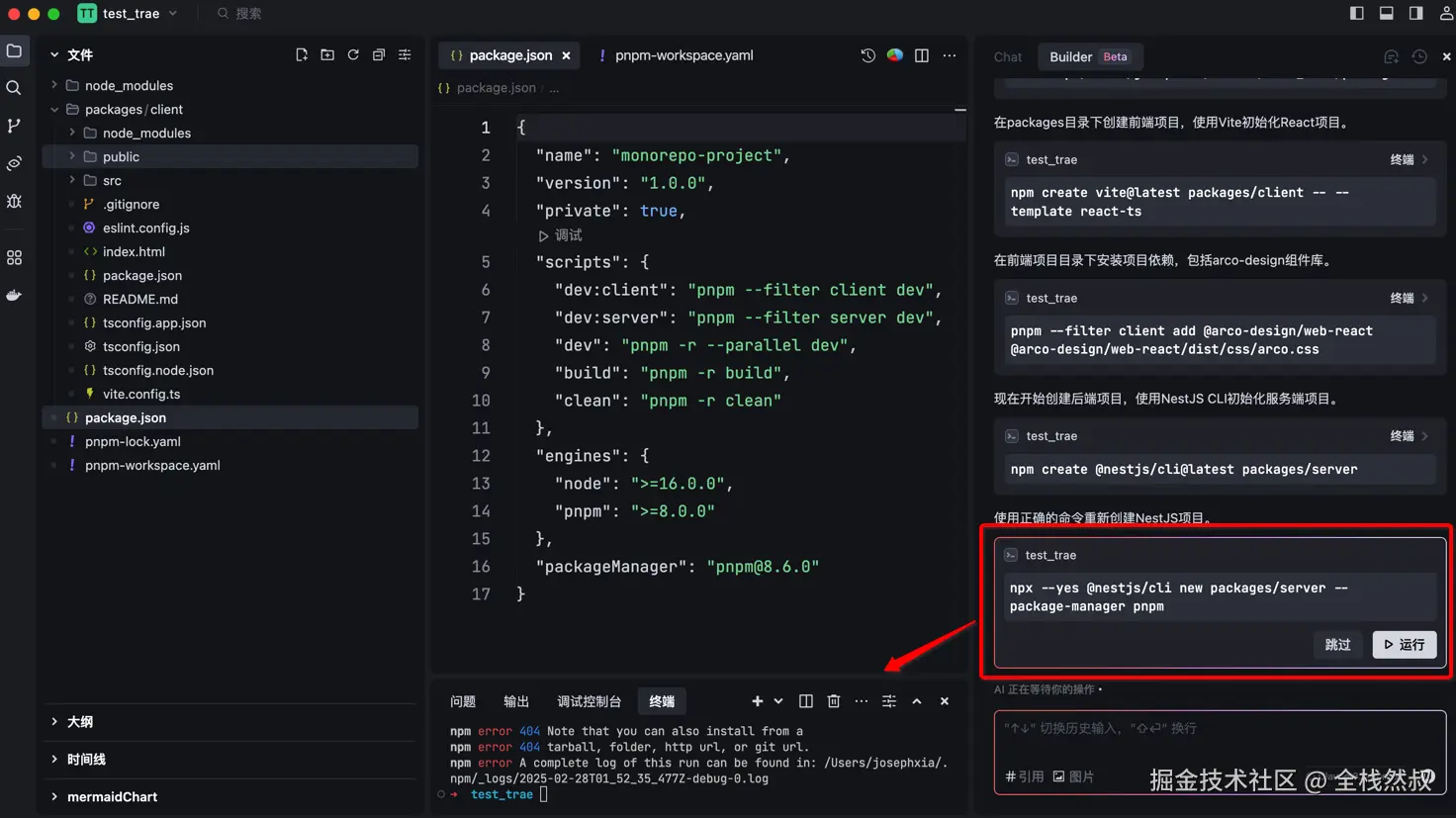The width and height of the screenshot is (1456, 818).
Task: Open the 输出 output tab
Action: [516, 701]
